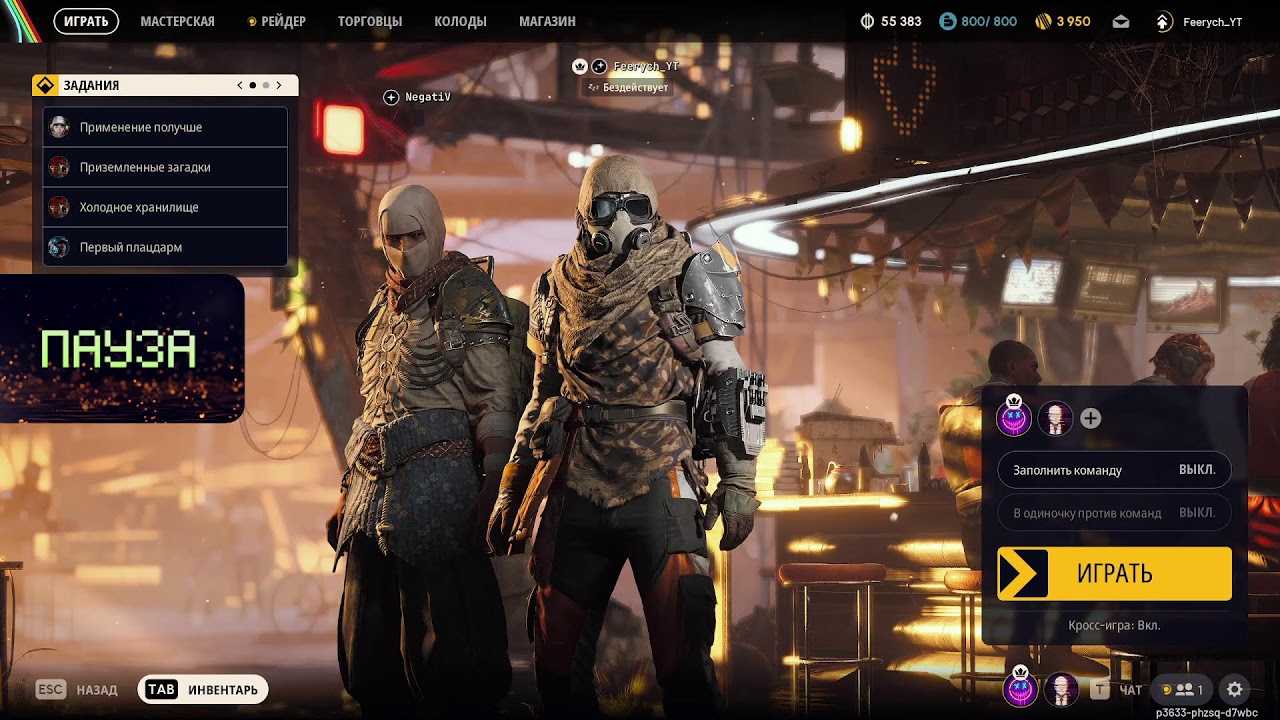The width and height of the screenshot is (1280, 720).
Task: Open quest Применение получше
Action: pyautogui.click(x=165, y=127)
